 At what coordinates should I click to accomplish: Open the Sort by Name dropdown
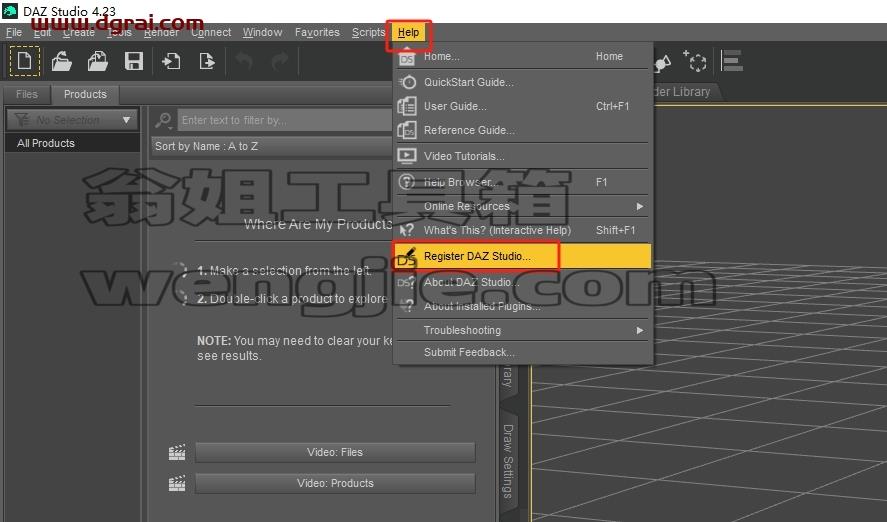272,146
